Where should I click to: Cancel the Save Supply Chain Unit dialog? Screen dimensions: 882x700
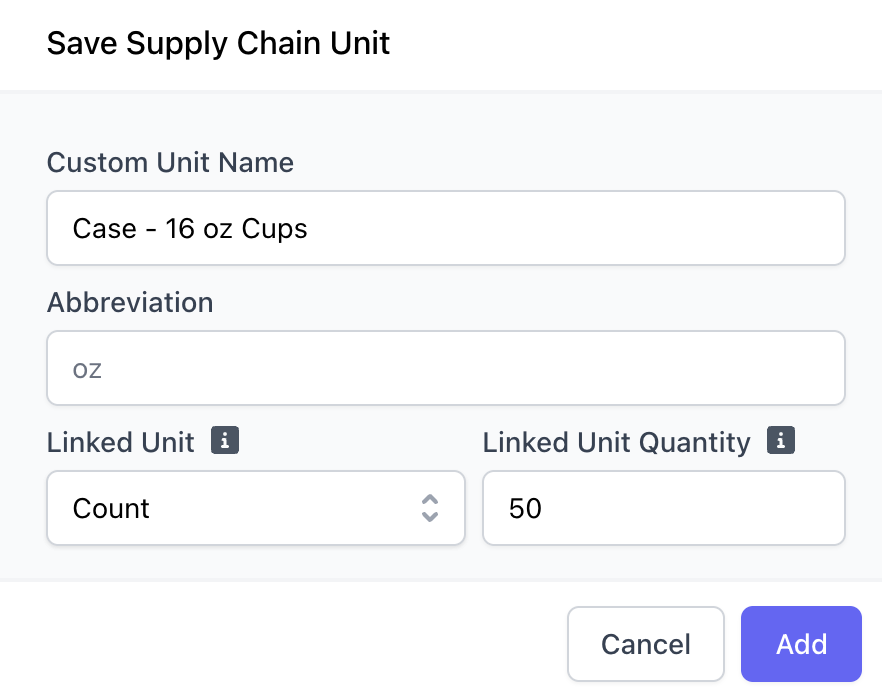pyautogui.click(x=646, y=644)
